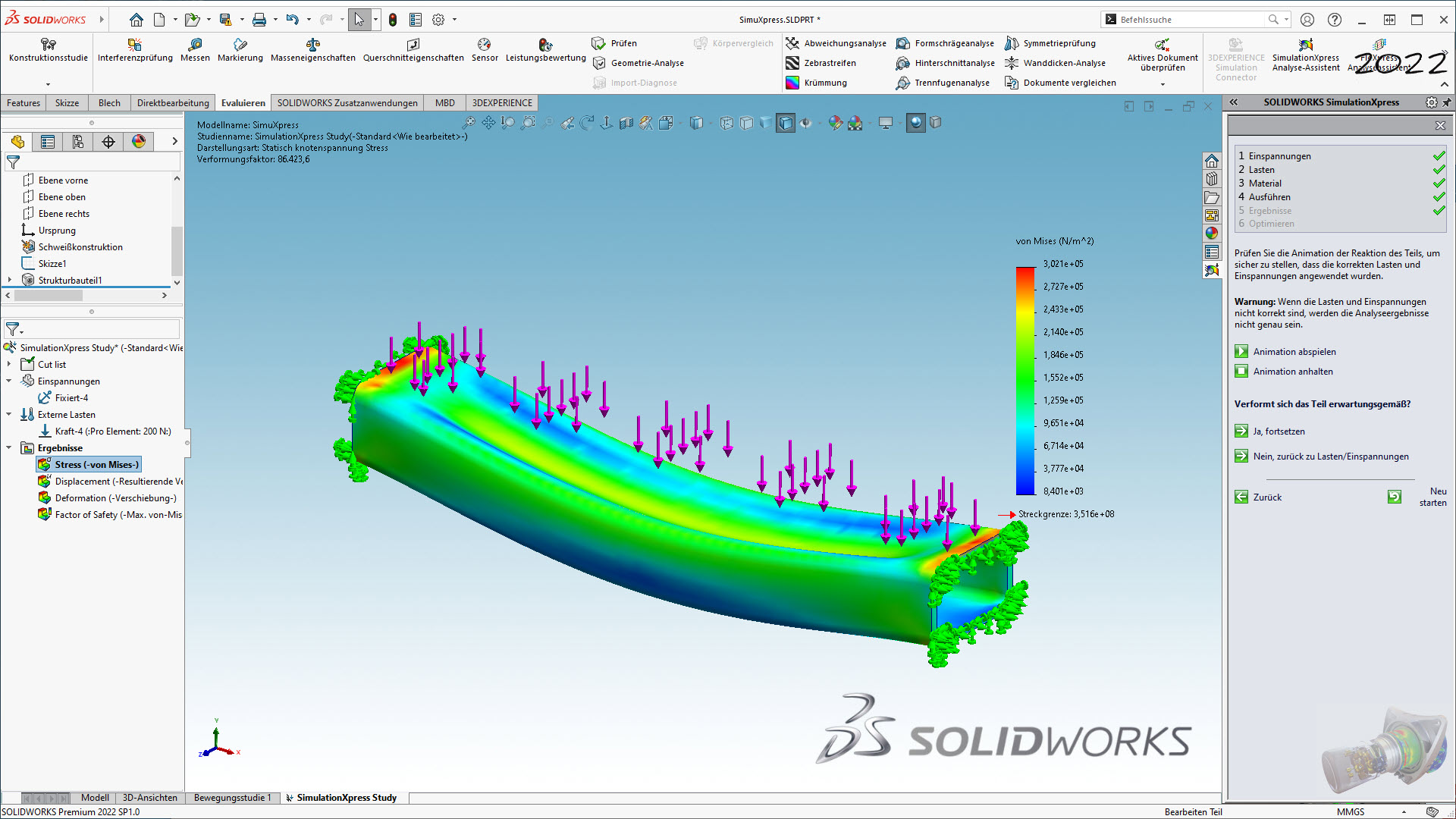Click the Rebuild traffic light icon
Screen dimensions: 1456x819
click(393, 20)
